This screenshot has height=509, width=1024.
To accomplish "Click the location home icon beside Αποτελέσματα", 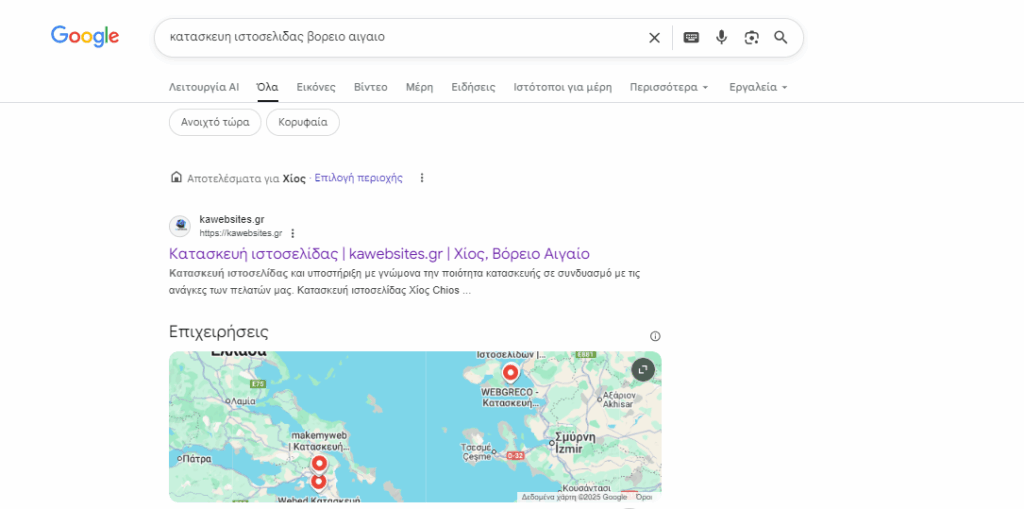I will click(176, 177).
